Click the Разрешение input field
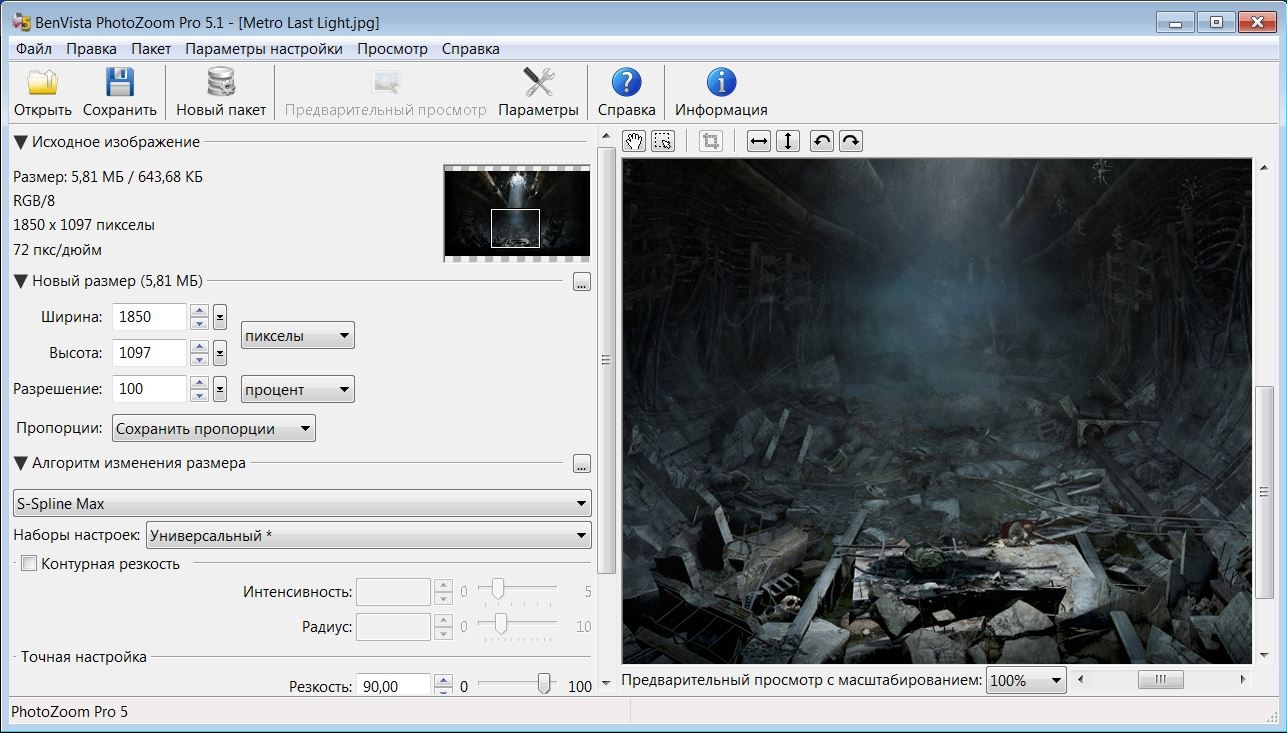This screenshot has height=733, width=1287. 149,389
